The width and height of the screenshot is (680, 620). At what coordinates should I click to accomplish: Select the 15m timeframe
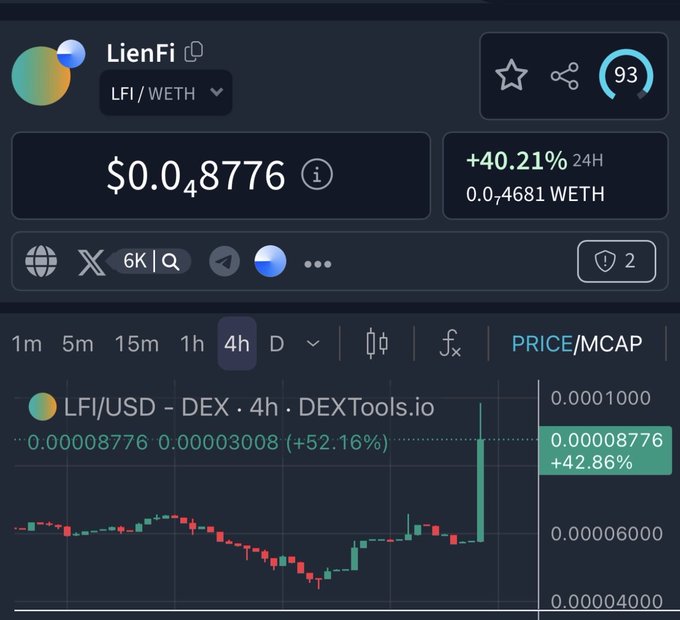pyautogui.click(x=137, y=344)
